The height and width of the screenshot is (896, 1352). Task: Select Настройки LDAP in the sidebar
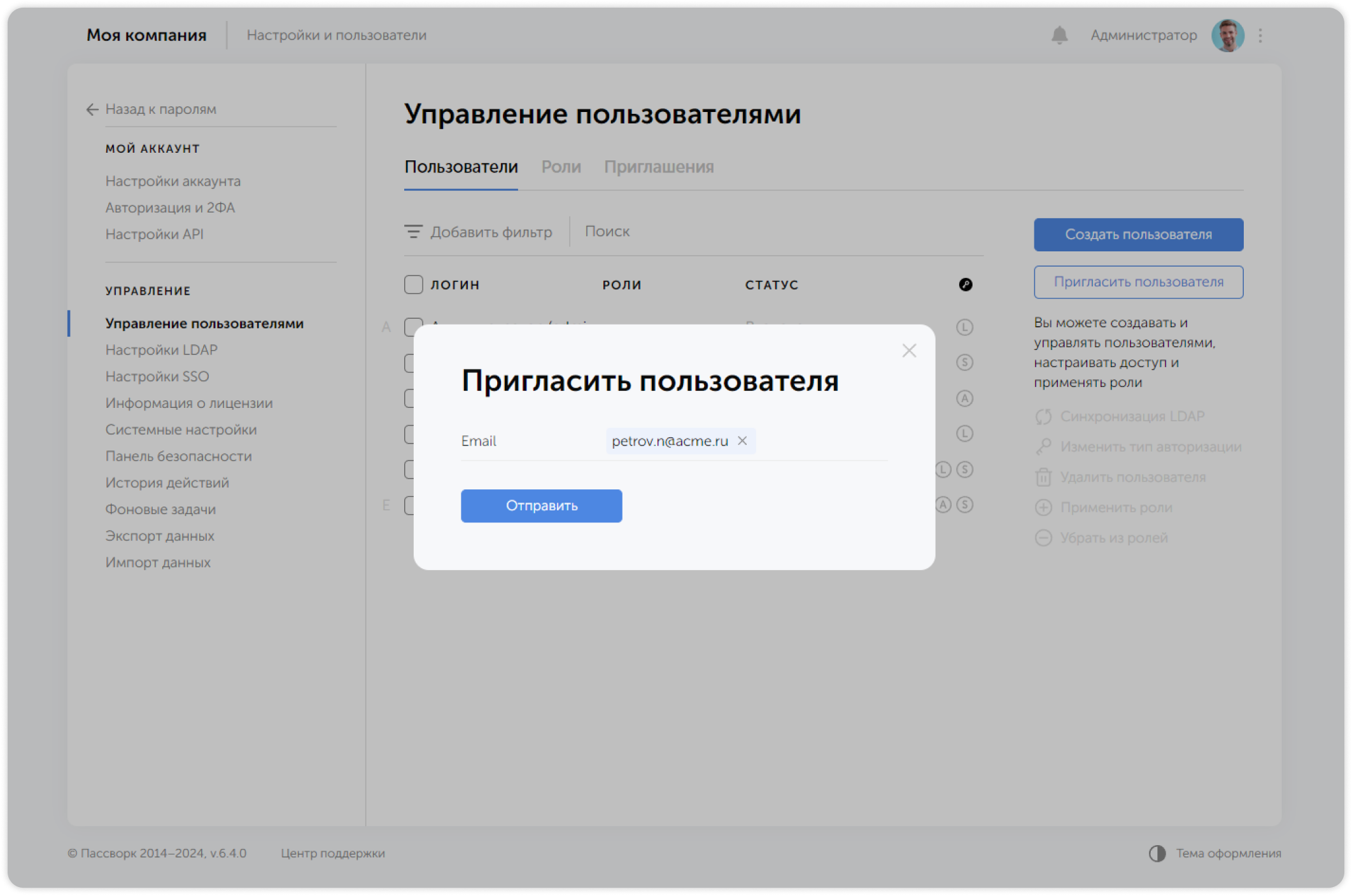pyautogui.click(x=162, y=349)
